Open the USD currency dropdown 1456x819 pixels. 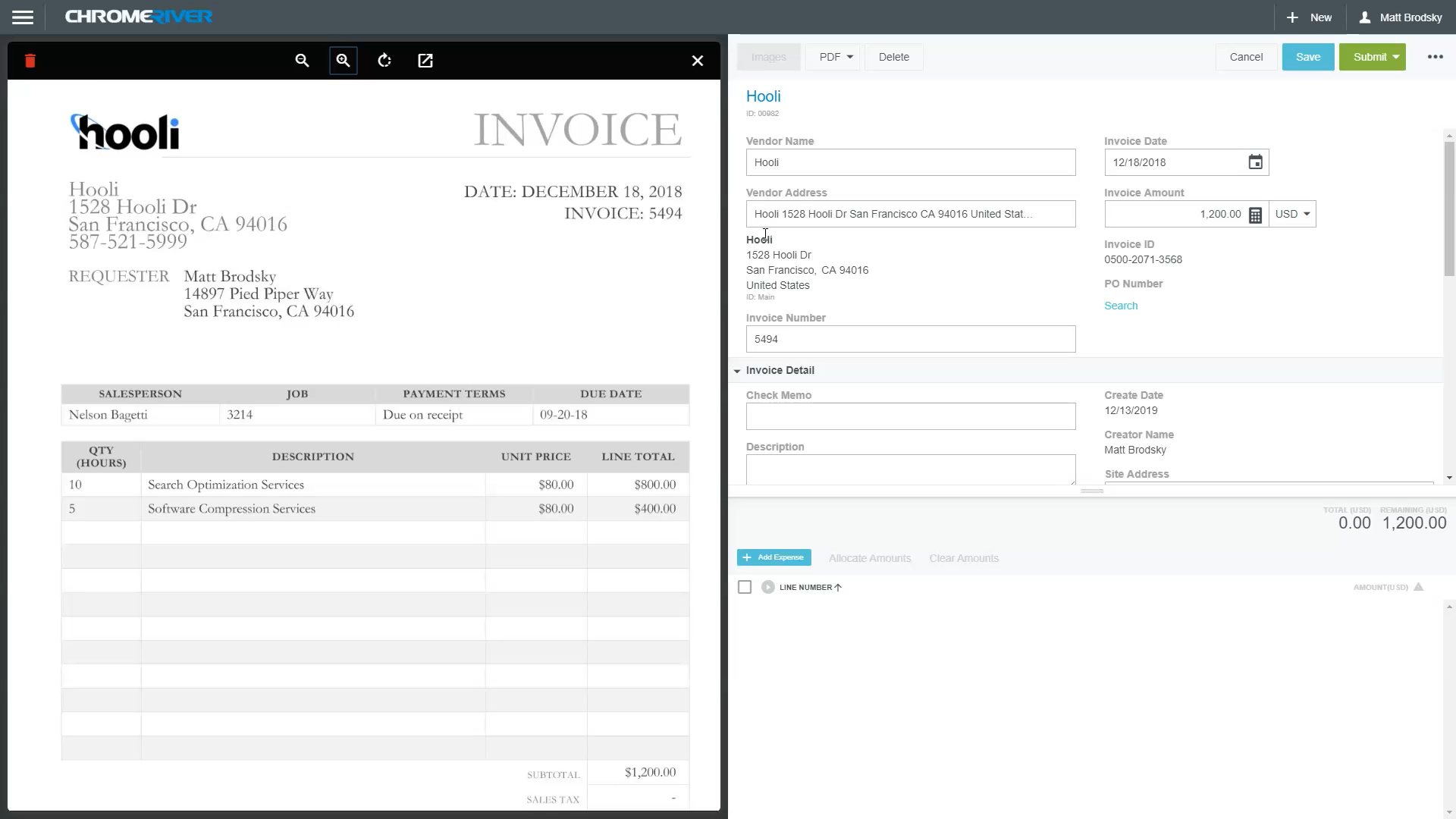coord(1293,214)
